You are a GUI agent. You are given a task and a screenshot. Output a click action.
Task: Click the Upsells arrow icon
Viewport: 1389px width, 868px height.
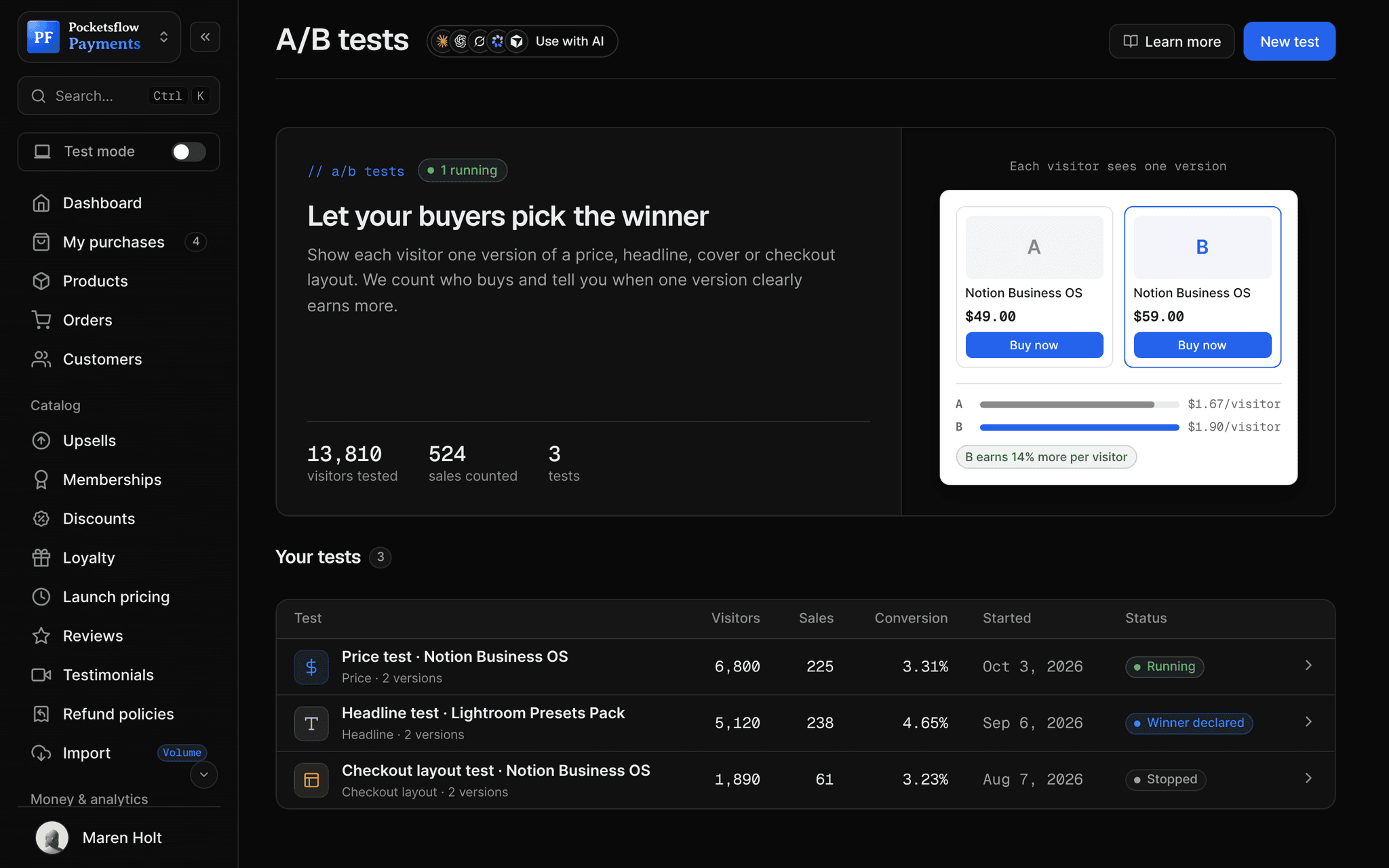click(41, 441)
